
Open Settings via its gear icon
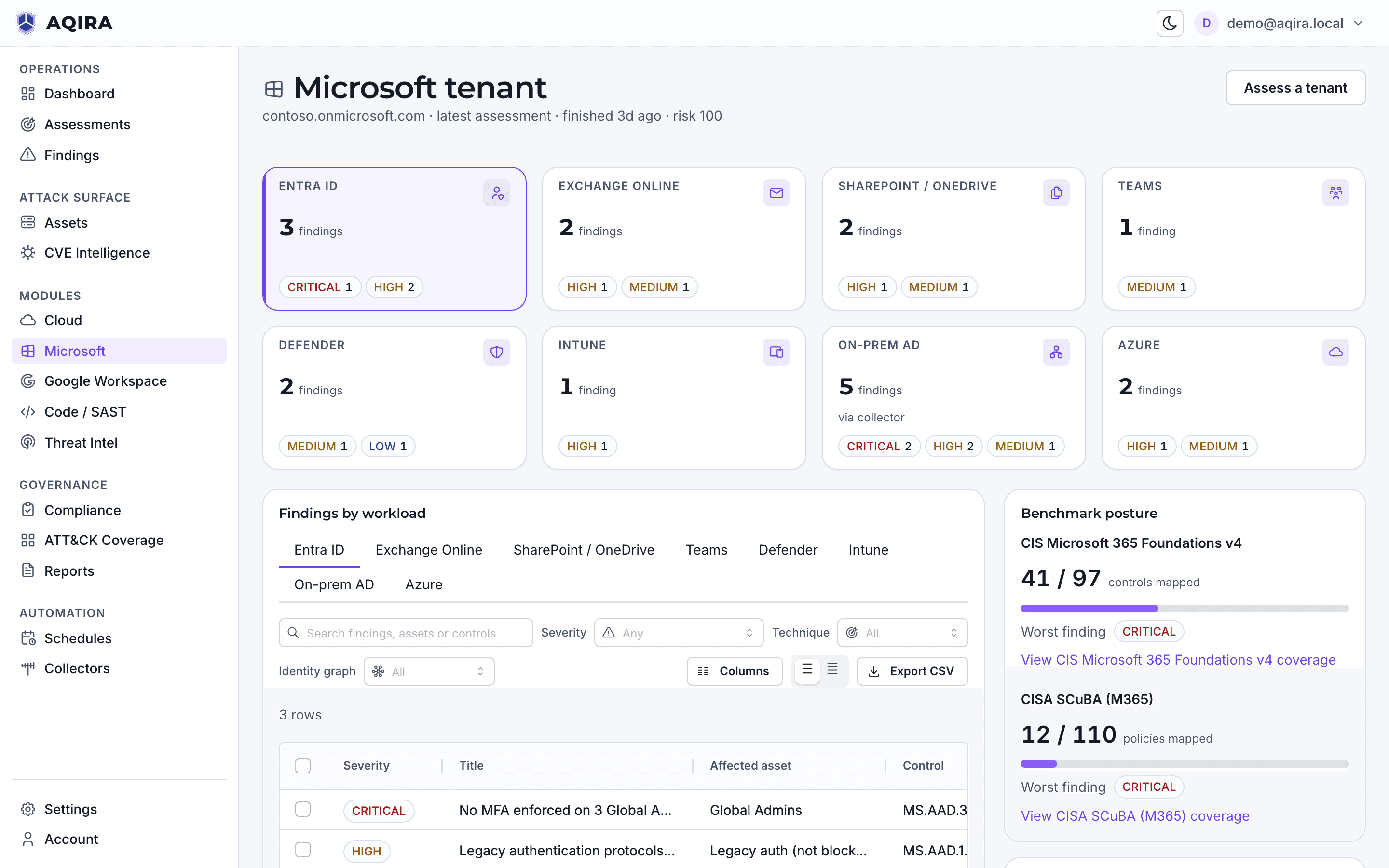pos(27,809)
